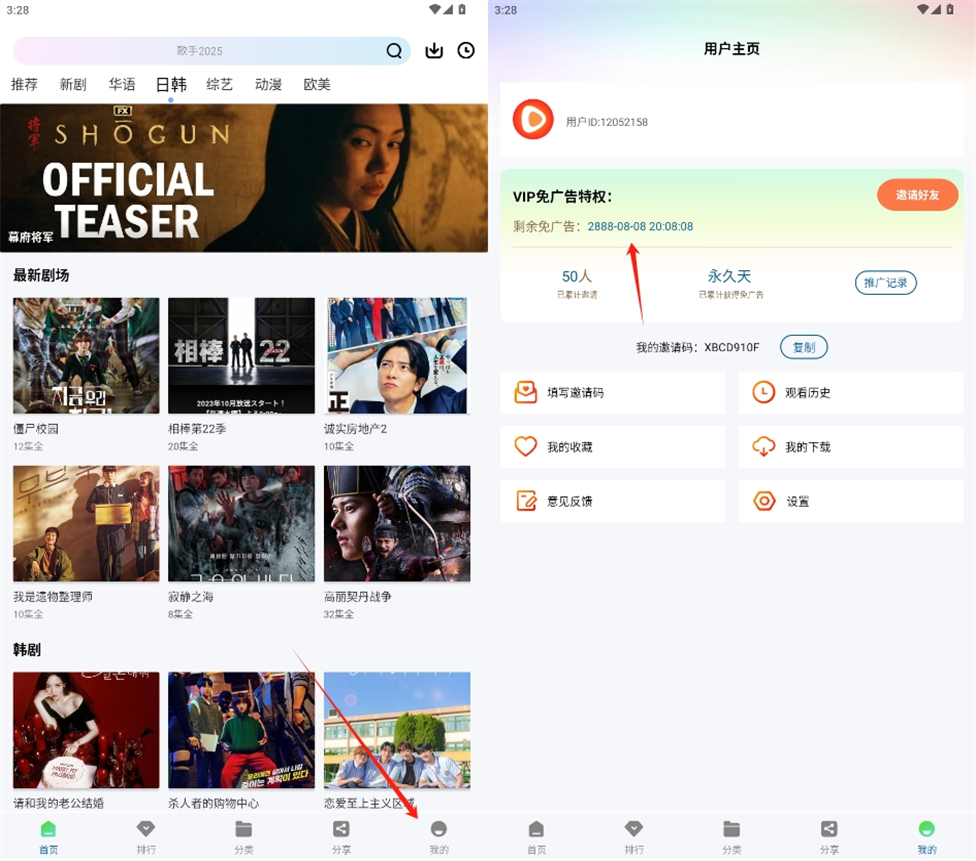Open 填写邀请码 to fill in an invite code
The width and height of the screenshot is (976, 861).
pyautogui.click(x=612, y=393)
